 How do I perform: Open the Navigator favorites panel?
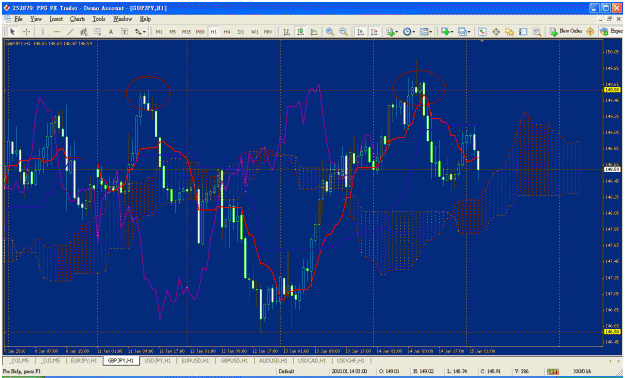coord(509,32)
